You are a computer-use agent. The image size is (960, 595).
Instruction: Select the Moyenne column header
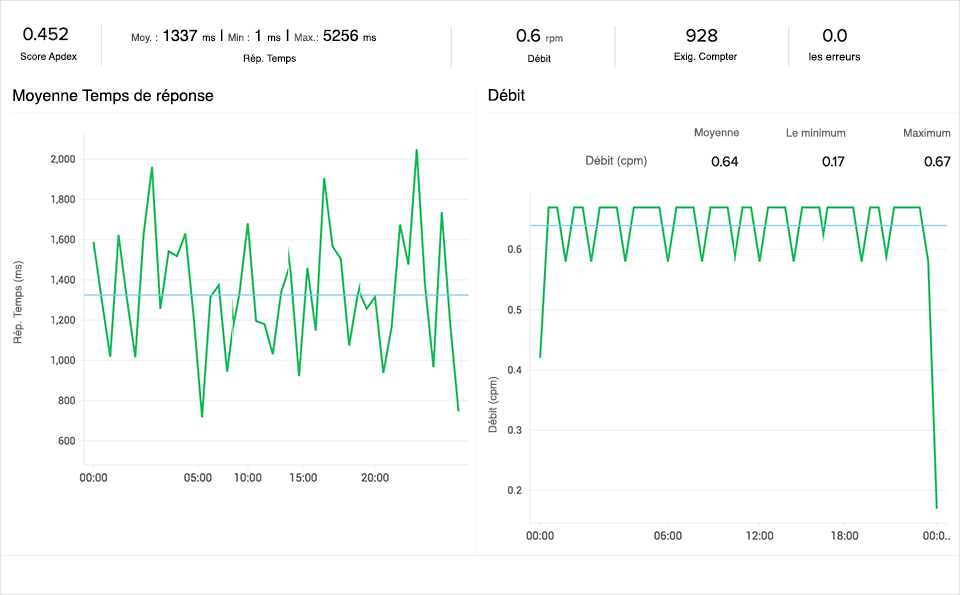[x=716, y=133]
